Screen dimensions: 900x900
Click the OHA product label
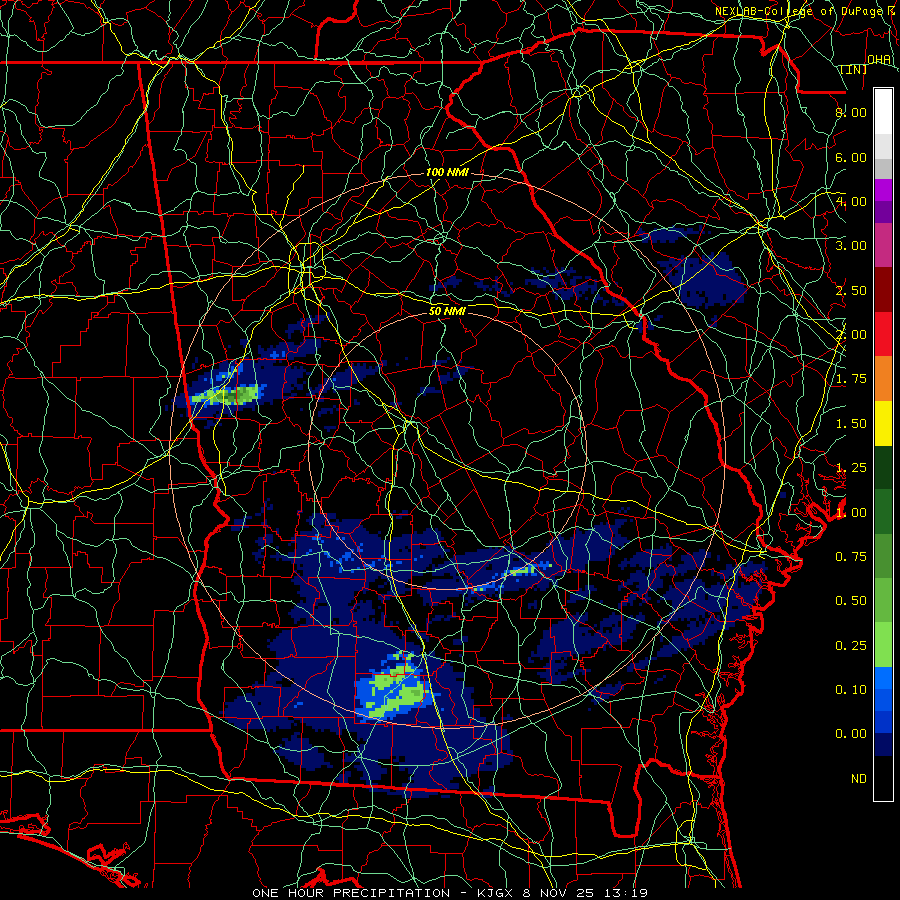(x=879, y=59)
